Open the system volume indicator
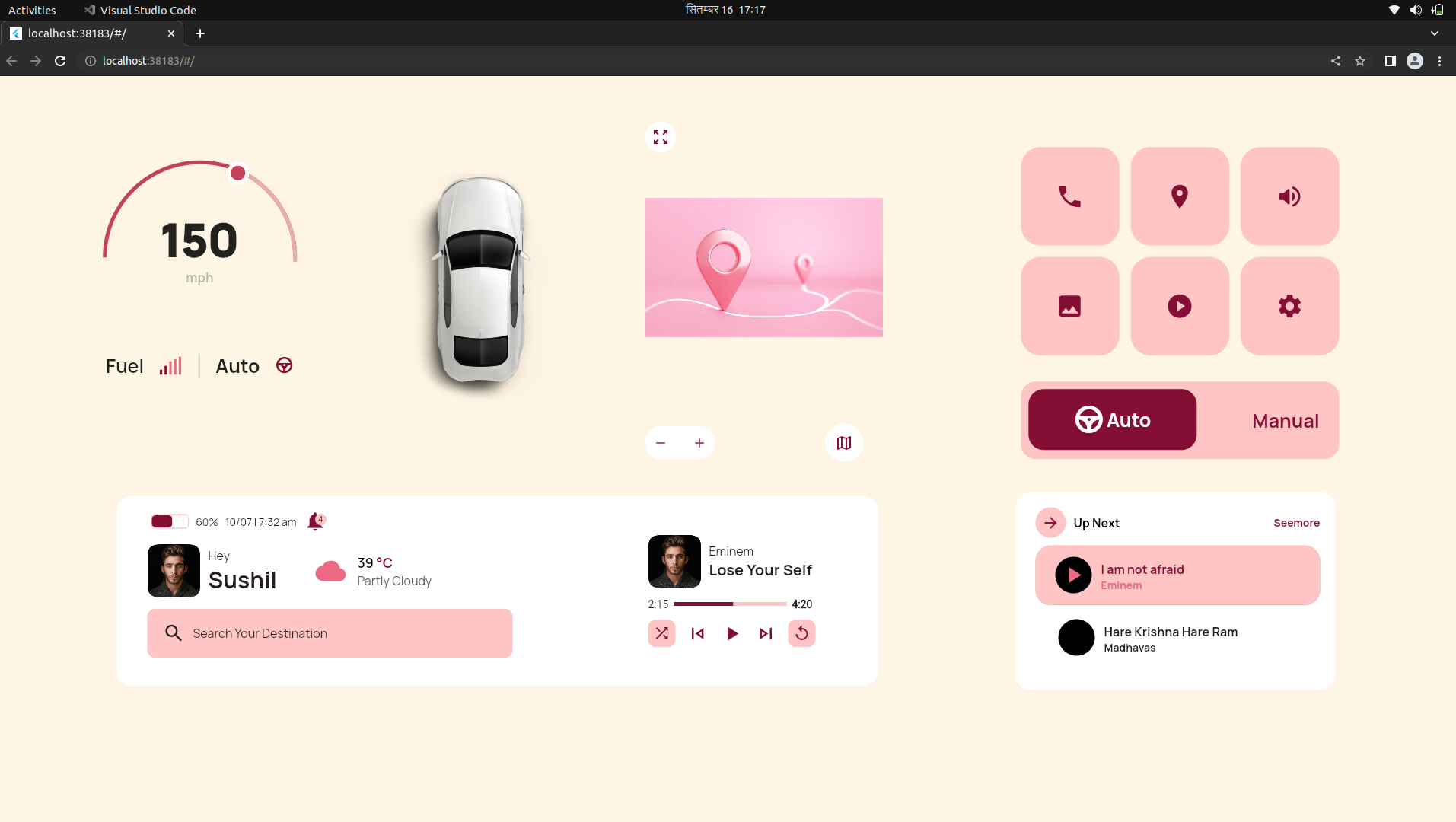The width and height of the screenshot is (1456, 822). pos(1416,10)
